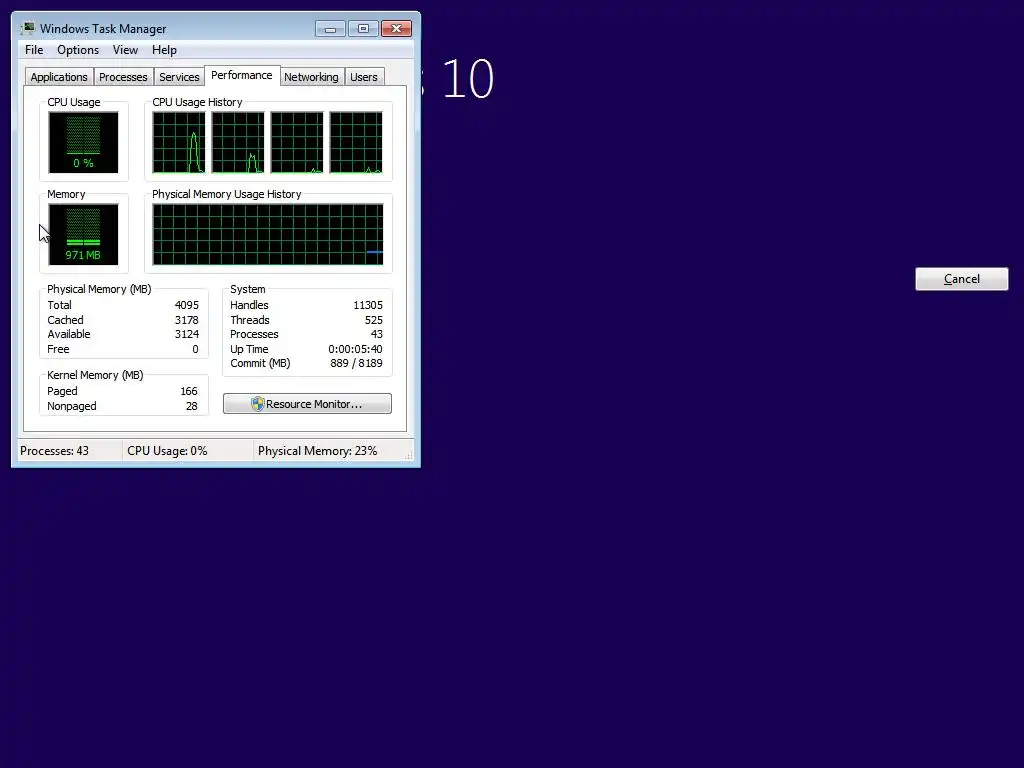Click status bar text 'Physical Memory: 23%'
The image size is (1024, 768).
[317, 451]
